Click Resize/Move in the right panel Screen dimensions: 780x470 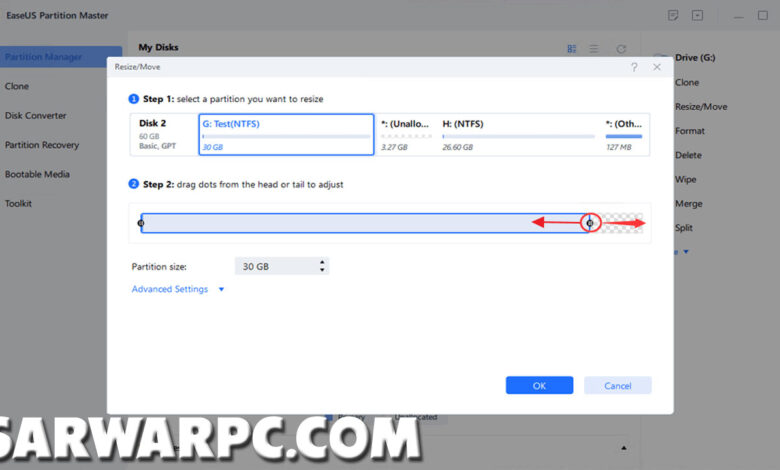(701, 107)
